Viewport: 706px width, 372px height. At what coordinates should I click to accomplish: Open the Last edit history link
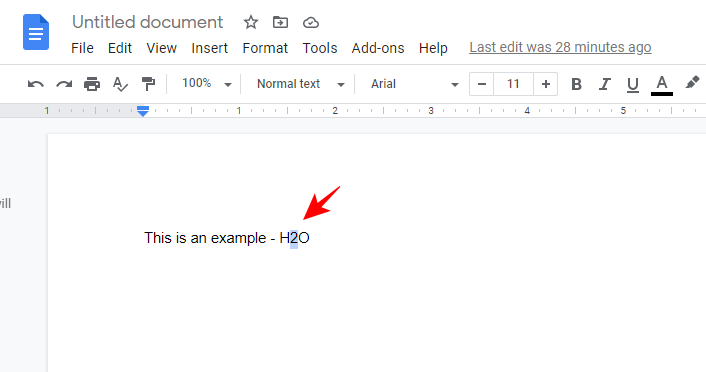click(560, 47)
